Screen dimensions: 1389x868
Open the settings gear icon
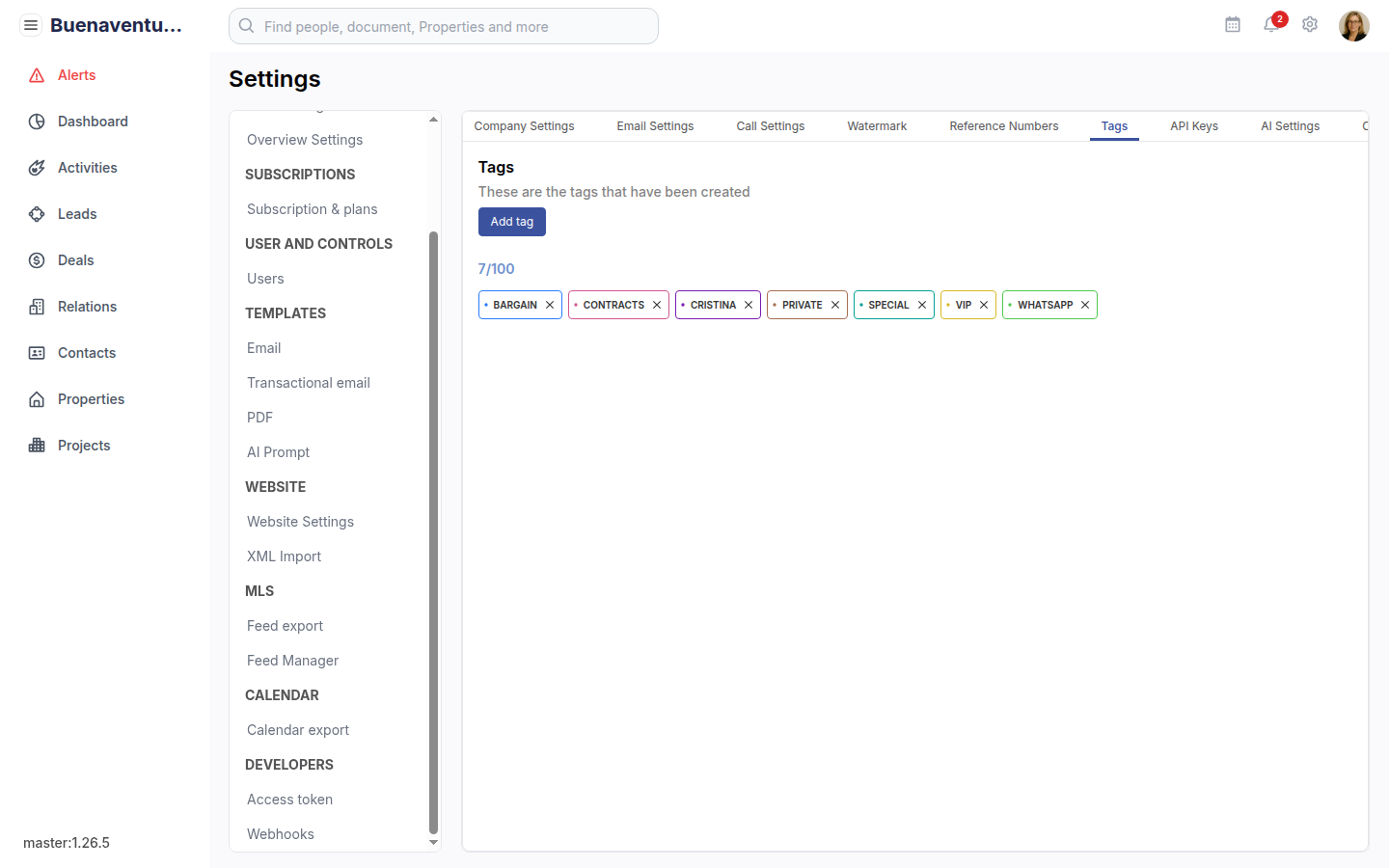[x=1310, y=25]
